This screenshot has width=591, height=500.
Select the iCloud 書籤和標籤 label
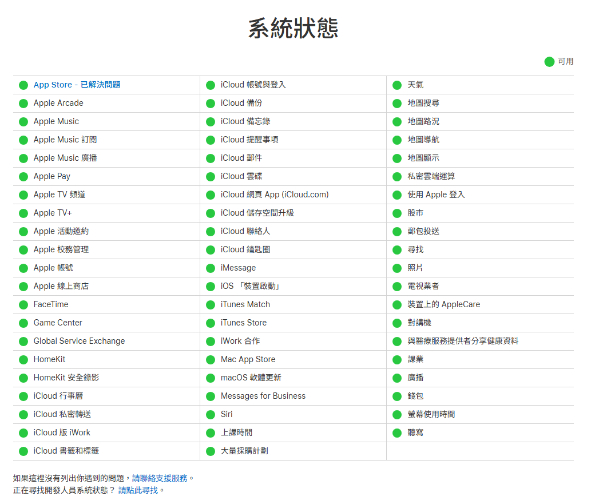point(66,451)
